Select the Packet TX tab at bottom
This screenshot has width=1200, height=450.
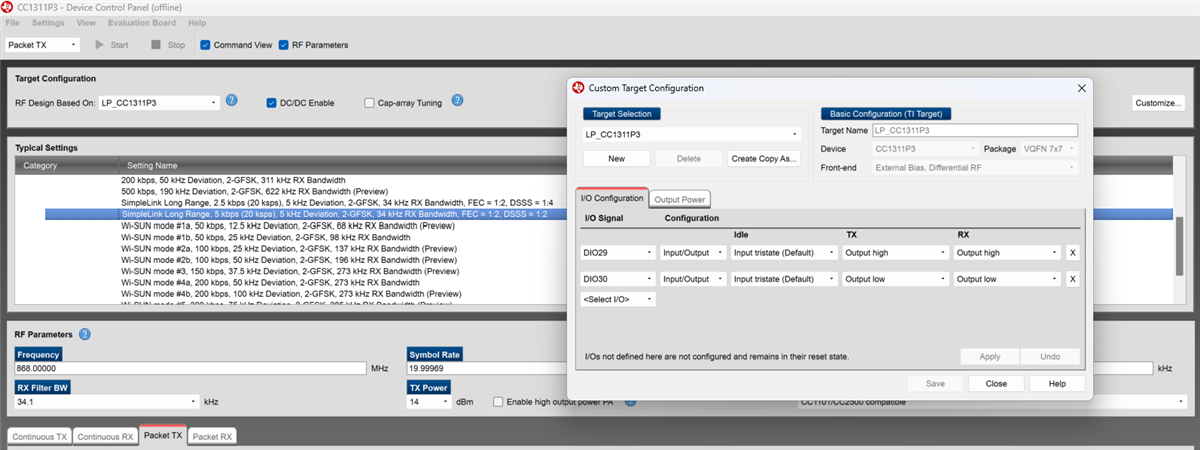(x=162, y=436)
